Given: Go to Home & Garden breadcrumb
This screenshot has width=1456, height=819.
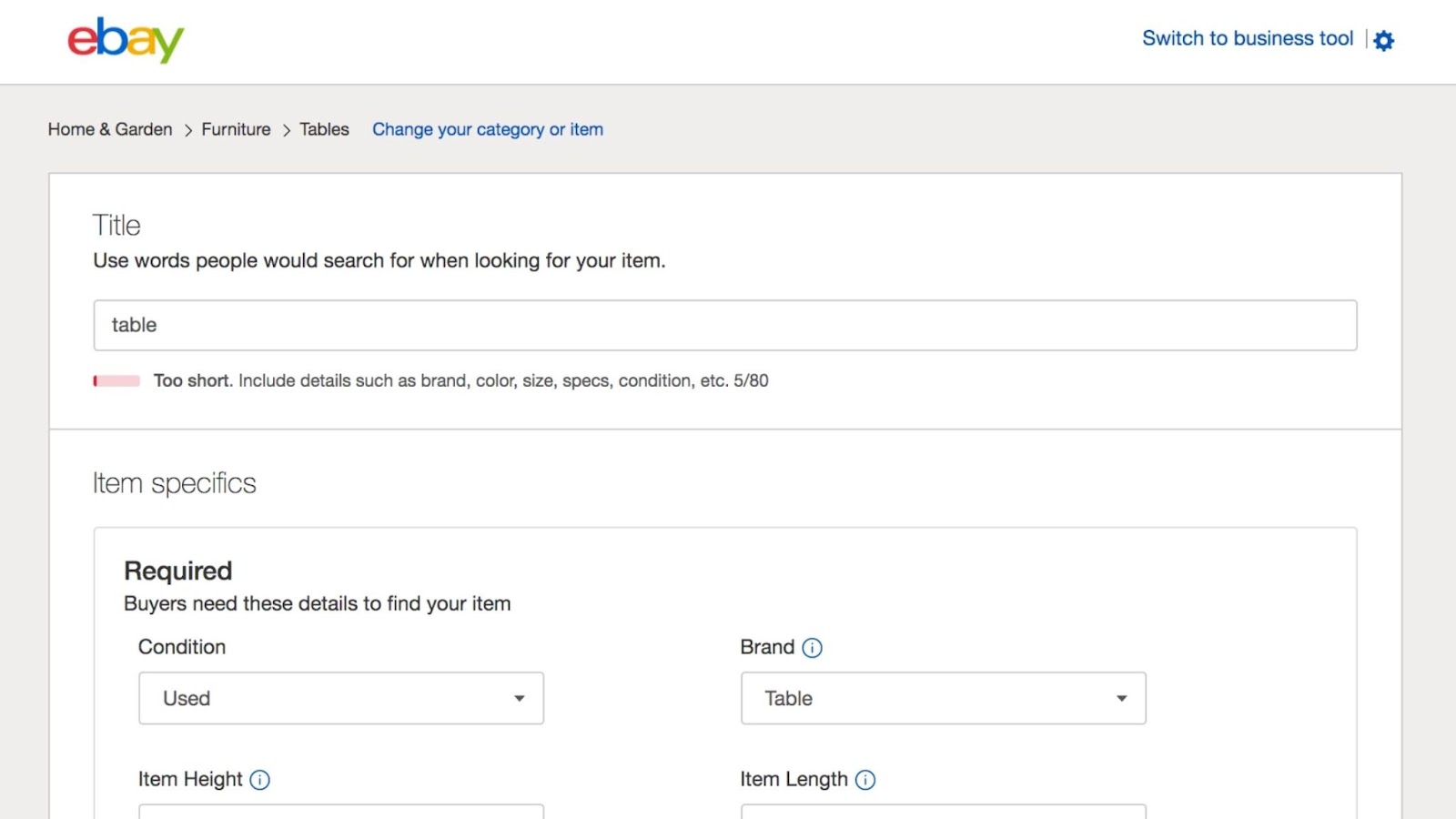Looking at the screenshot, I should point(110,129).
